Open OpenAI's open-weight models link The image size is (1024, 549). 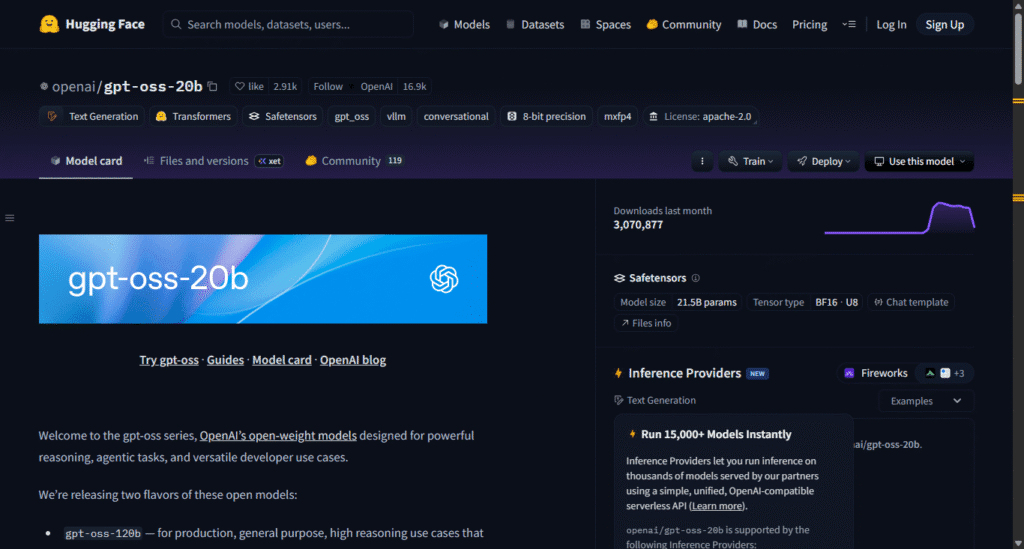(278, 435)
